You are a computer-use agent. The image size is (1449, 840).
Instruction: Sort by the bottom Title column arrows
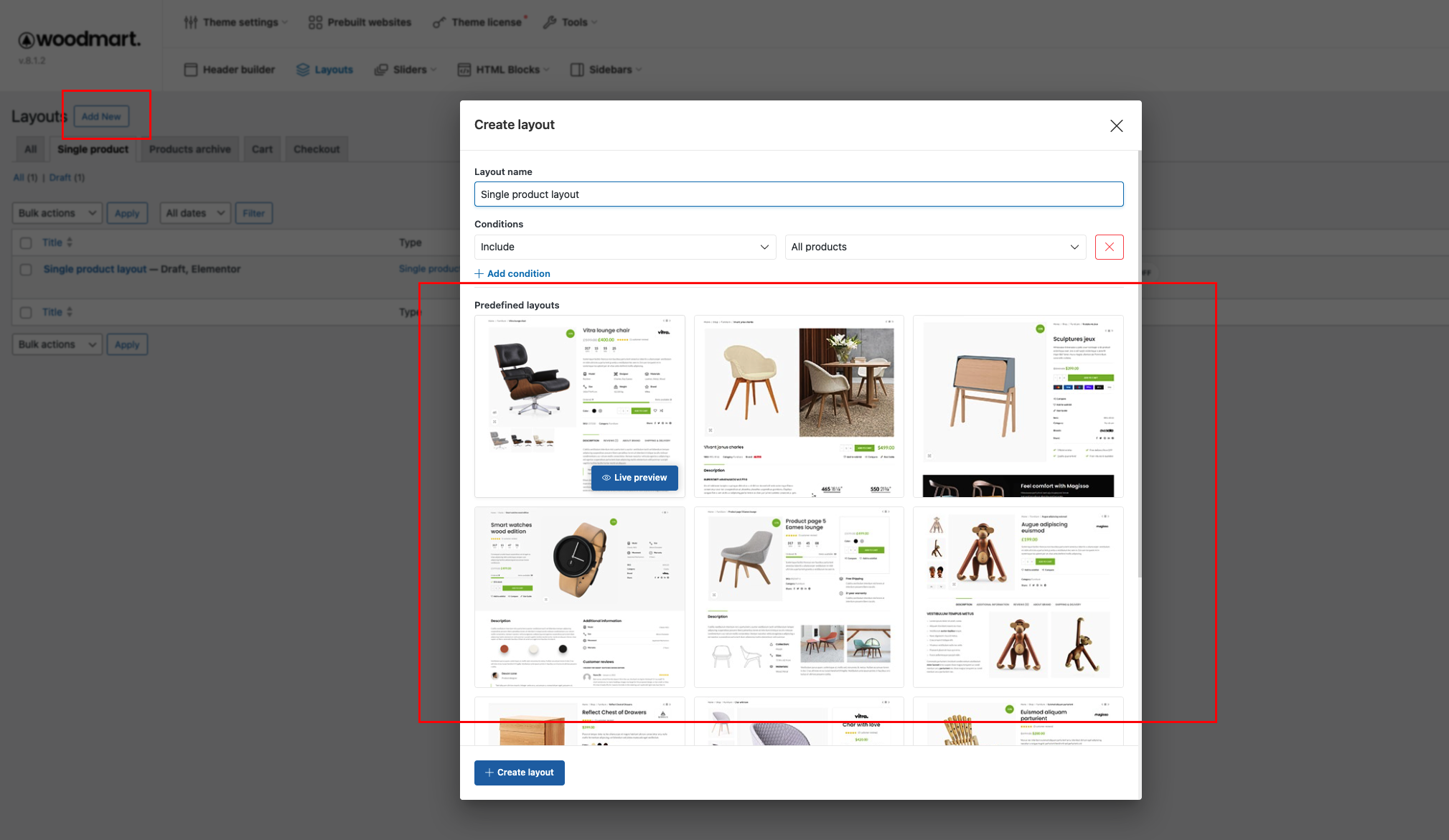coord(70,312)
